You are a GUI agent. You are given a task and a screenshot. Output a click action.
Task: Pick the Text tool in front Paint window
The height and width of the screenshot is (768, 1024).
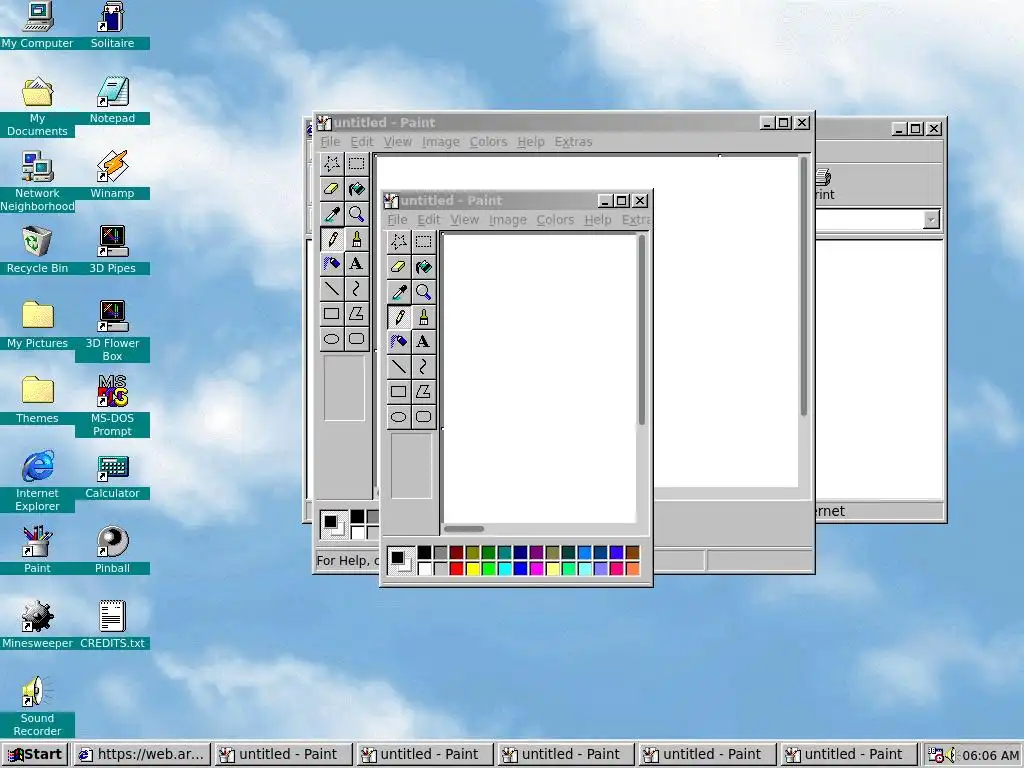[423, 342]
